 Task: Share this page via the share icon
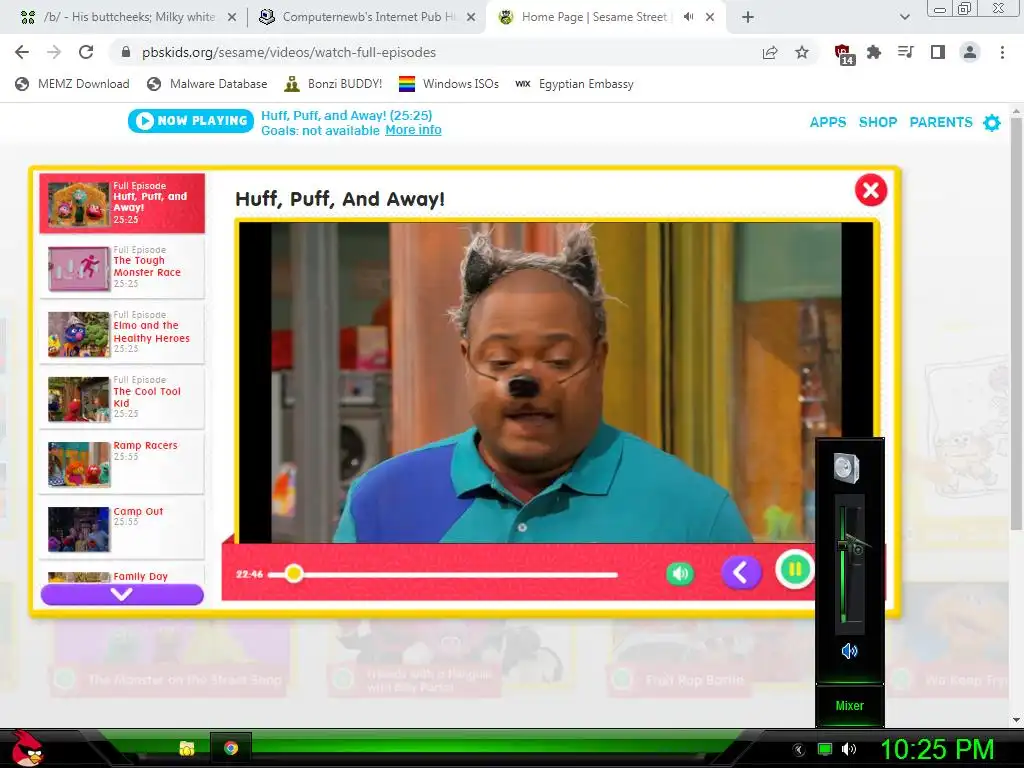(770, 52)
